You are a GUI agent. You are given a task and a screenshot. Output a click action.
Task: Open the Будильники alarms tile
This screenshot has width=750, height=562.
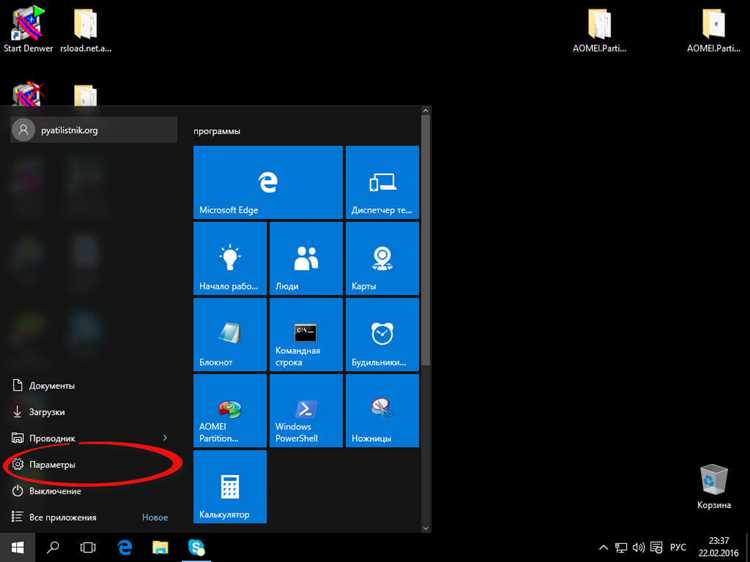[381, 334]
